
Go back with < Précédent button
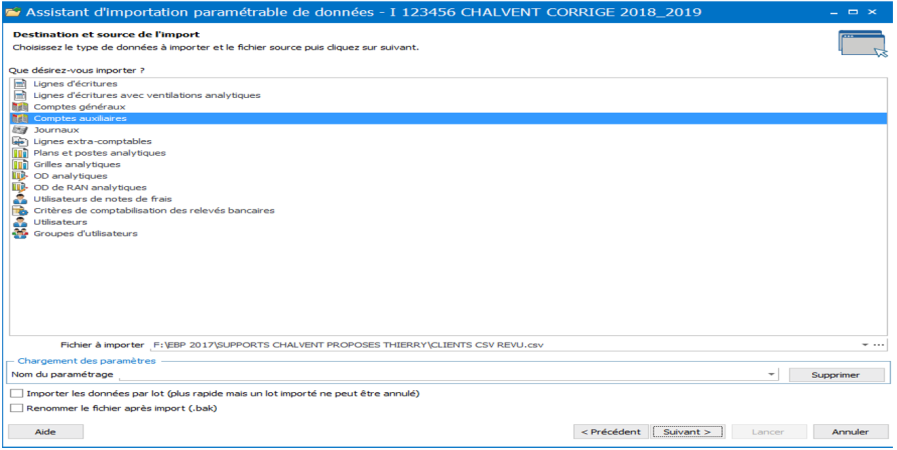[x=611, y=432]
